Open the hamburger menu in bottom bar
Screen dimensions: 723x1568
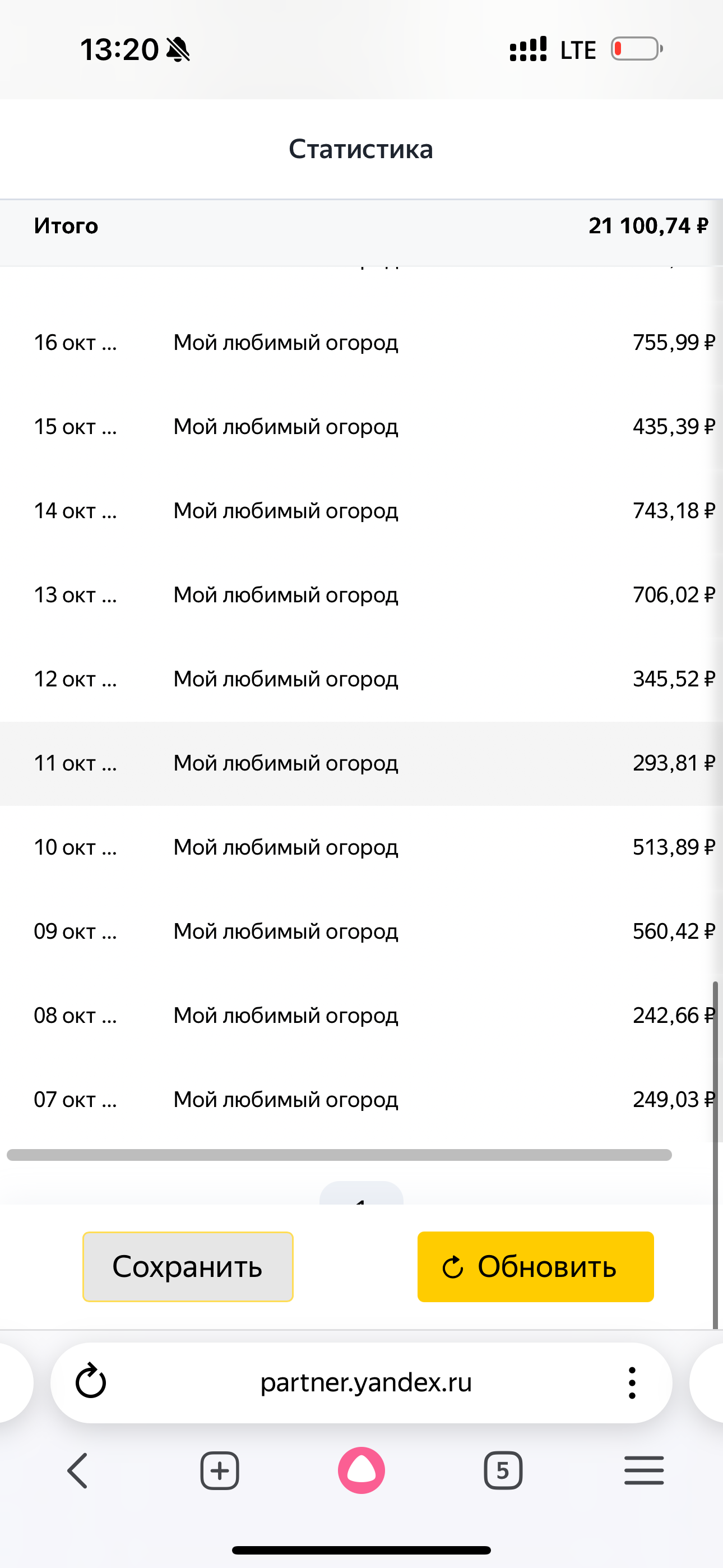(x=644, y=1470)
